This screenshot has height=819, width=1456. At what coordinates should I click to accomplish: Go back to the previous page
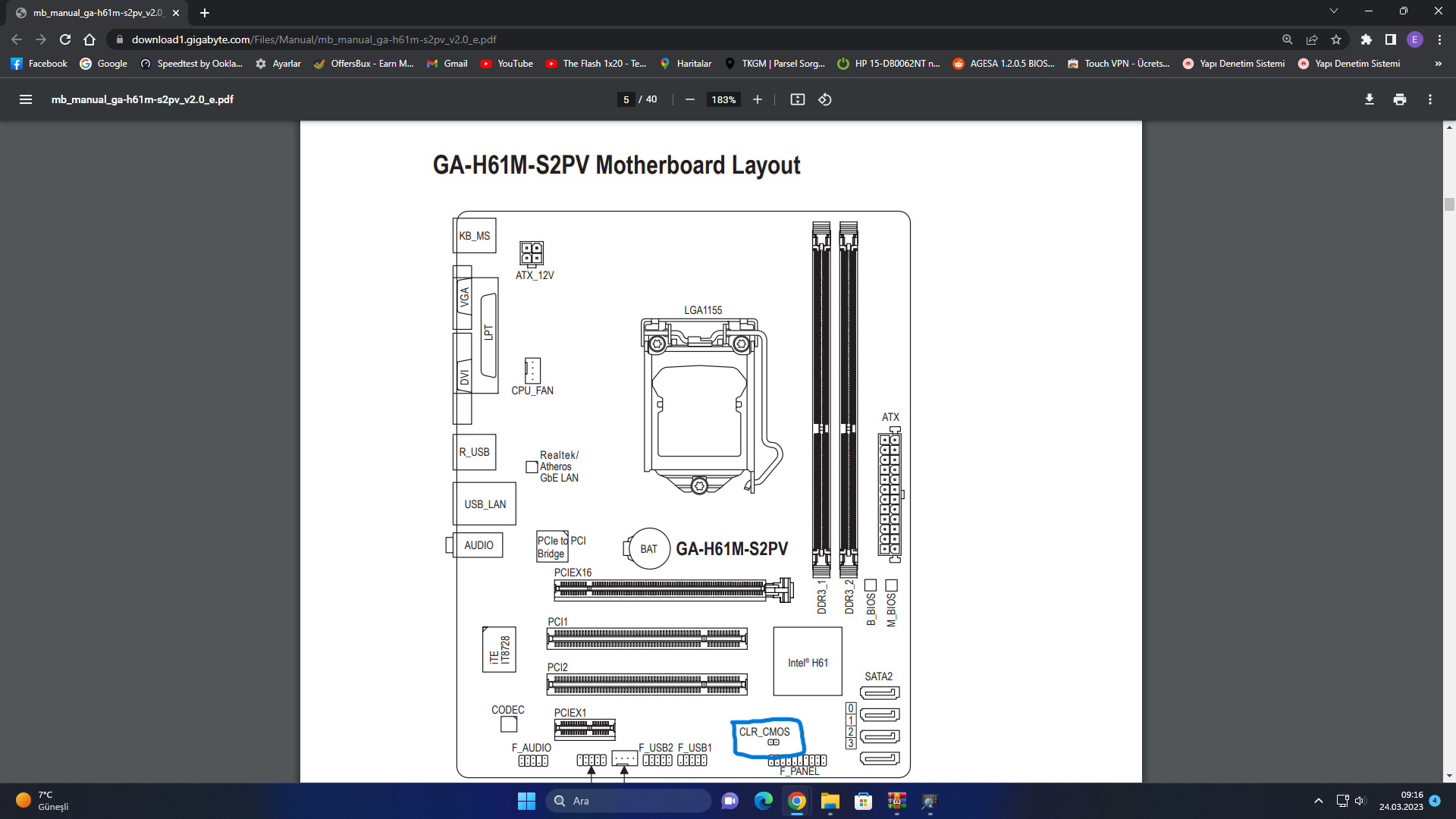point(17,39)
